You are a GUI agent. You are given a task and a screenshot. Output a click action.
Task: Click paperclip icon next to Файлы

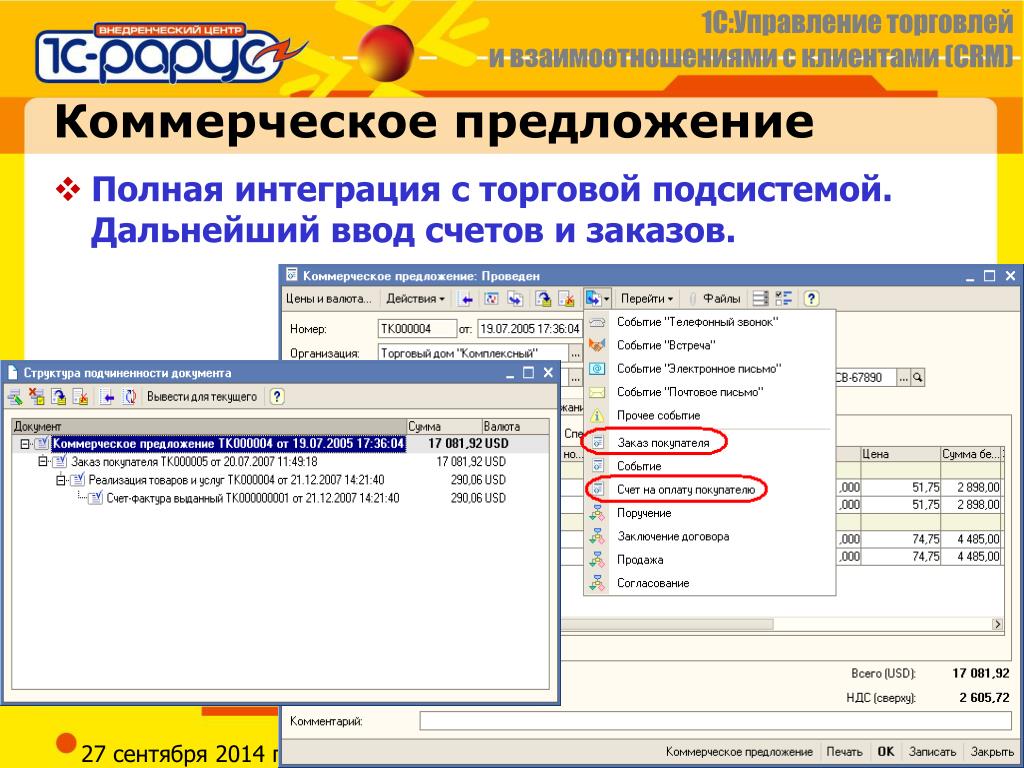(x=693, y=299)
